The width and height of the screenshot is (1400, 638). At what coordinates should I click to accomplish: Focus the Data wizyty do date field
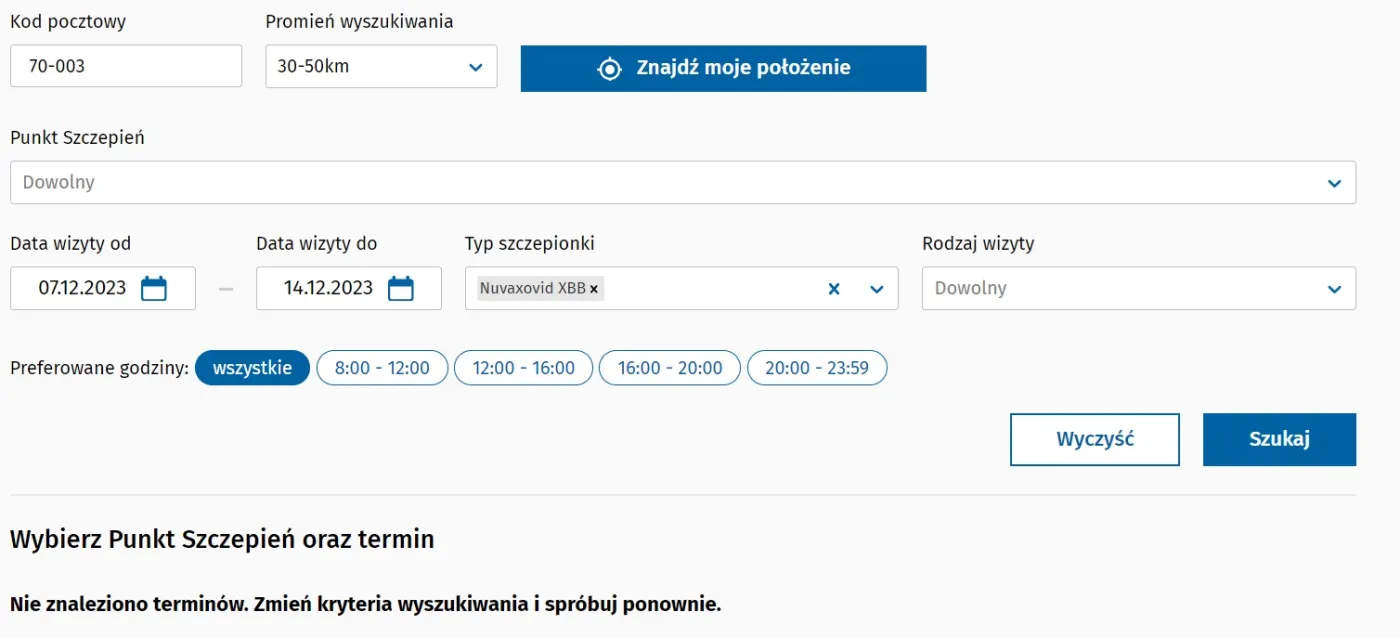pyautogui.click(x=328, y=289)
